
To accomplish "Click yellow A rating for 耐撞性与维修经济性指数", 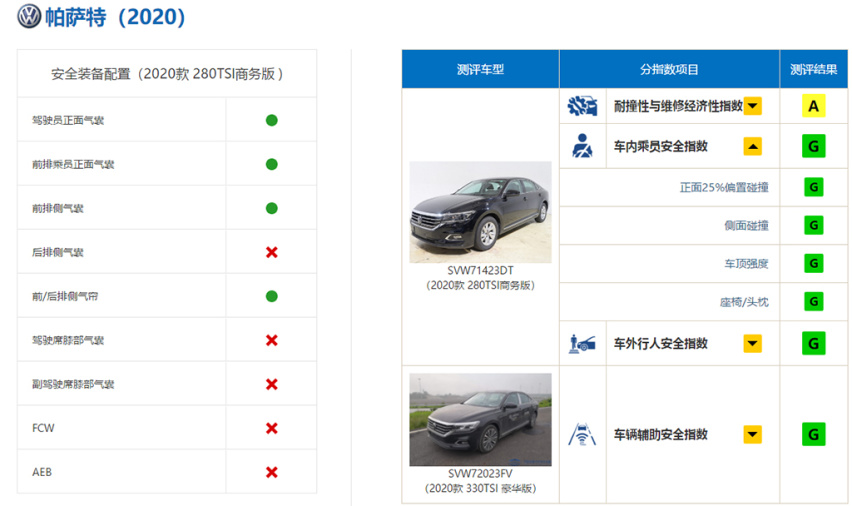I will pyautogui.click(x=813, y=106).
